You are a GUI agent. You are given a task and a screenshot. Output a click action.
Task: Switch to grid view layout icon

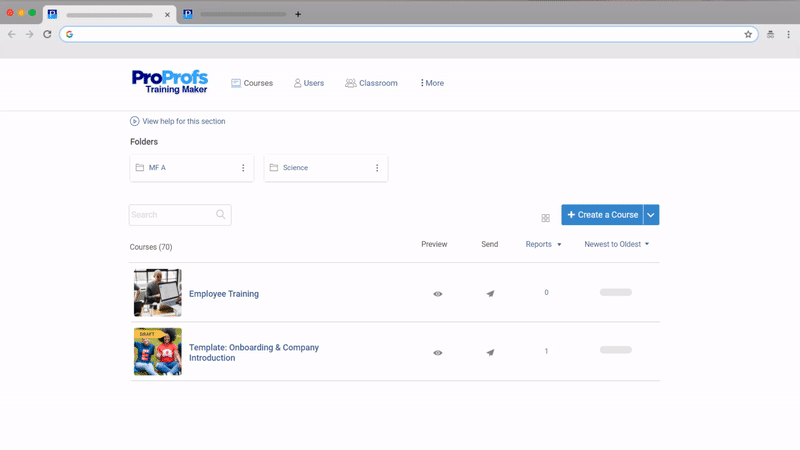click(545, 218)
